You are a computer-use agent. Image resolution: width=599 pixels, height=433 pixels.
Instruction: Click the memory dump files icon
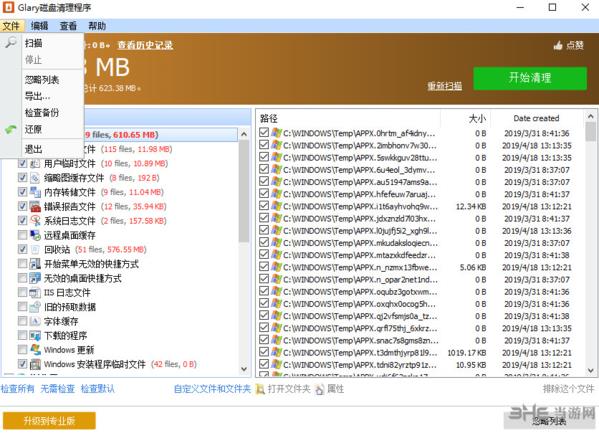[x=35, y=192]
